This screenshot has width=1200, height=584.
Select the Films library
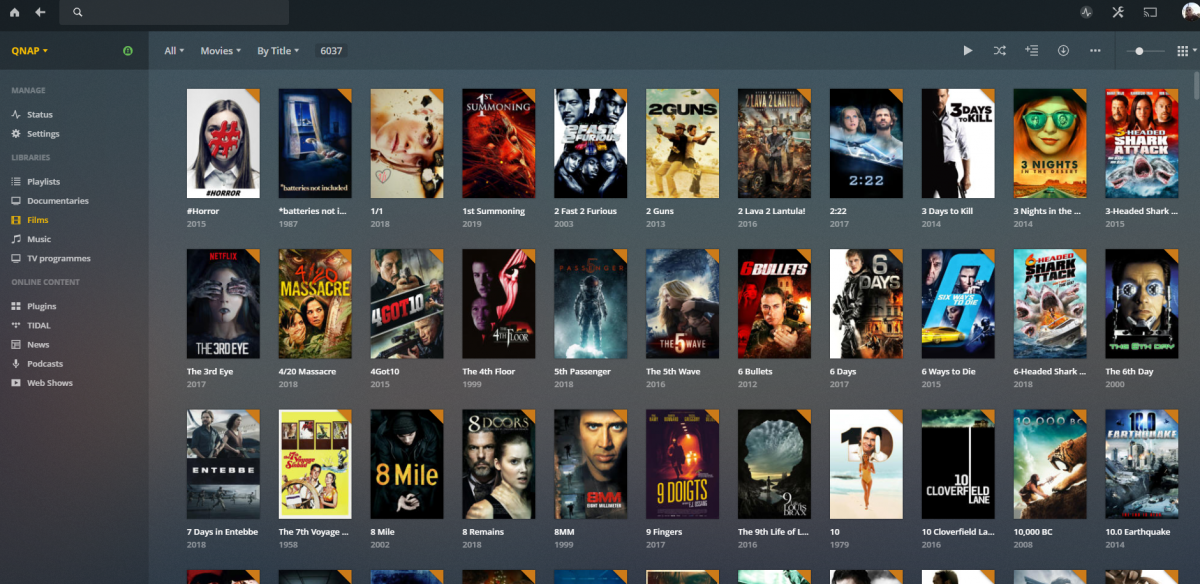click(38, 219)
